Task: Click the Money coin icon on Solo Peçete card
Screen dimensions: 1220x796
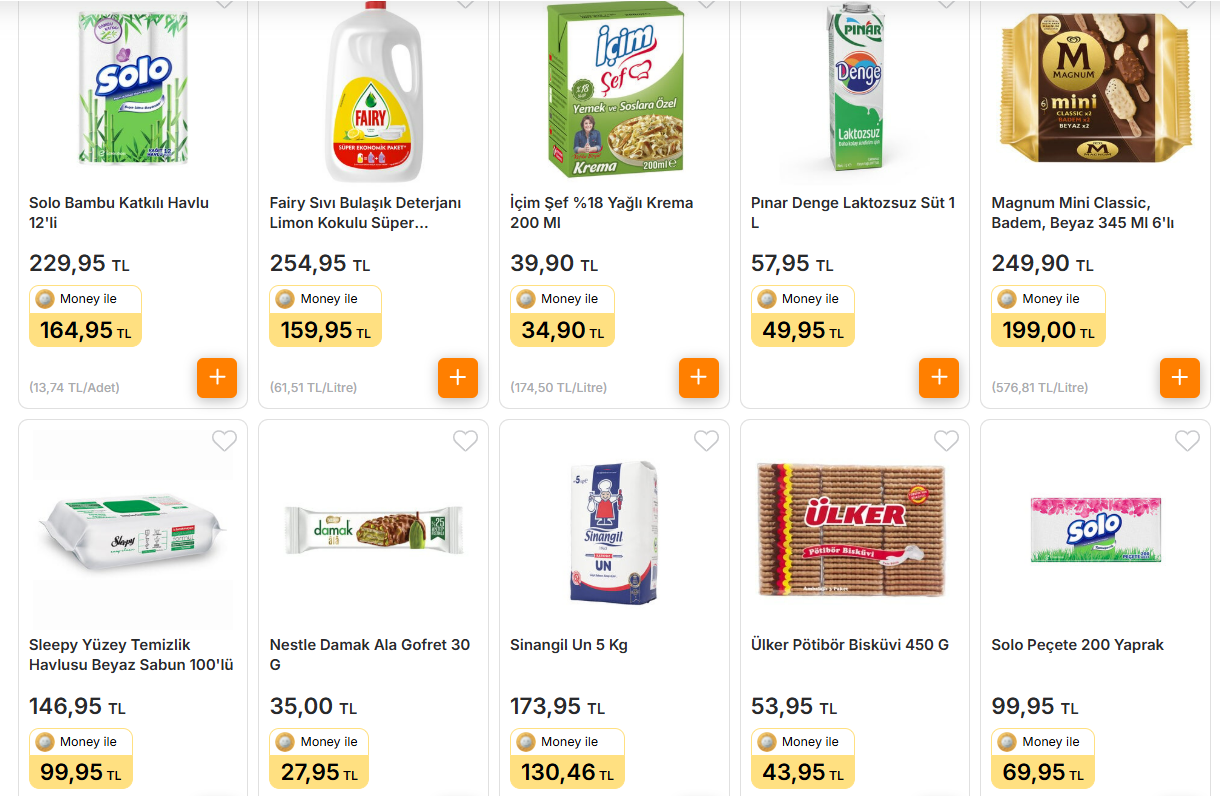Action: [1005, 742]
